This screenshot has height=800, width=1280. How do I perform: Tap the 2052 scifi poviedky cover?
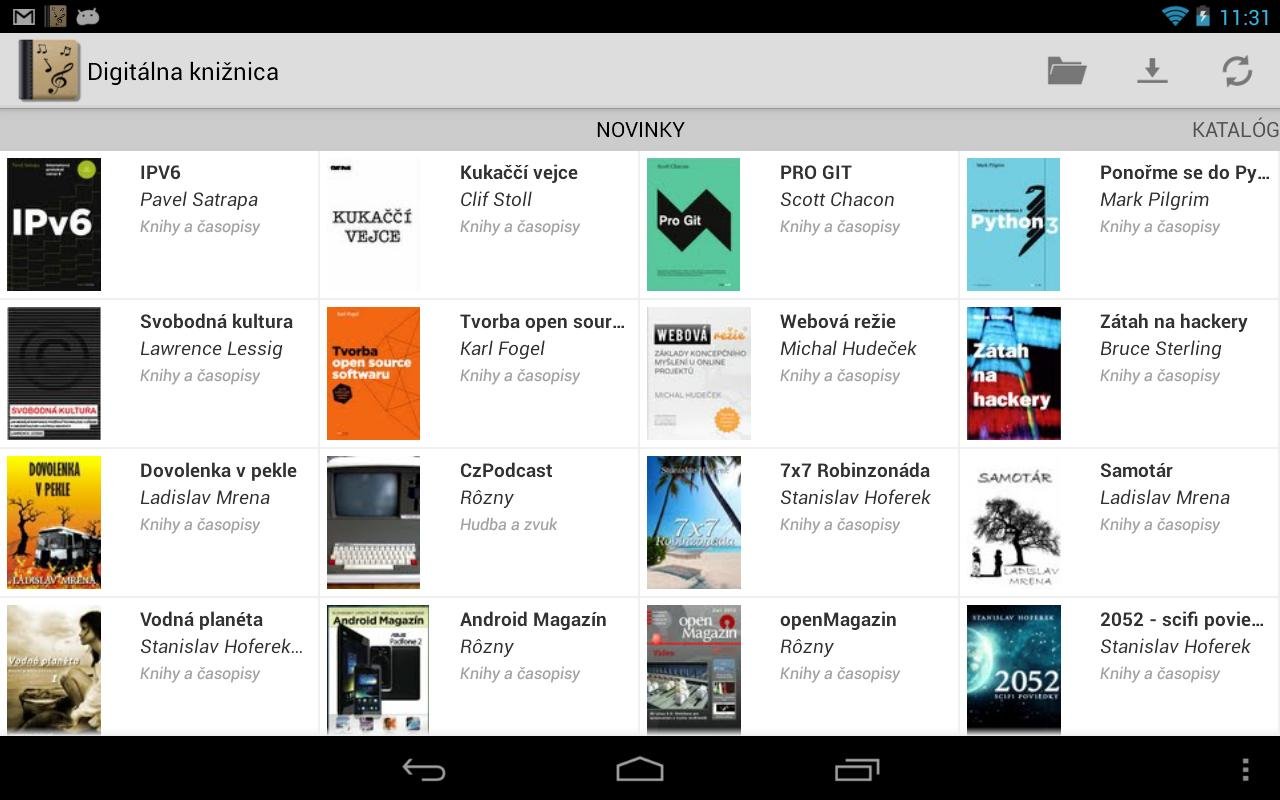tap(1013, 670)
